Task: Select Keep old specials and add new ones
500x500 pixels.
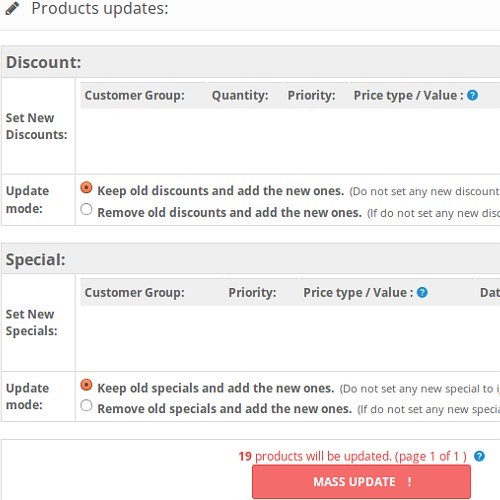Action: pyautogui.click(x=86, y=385)
